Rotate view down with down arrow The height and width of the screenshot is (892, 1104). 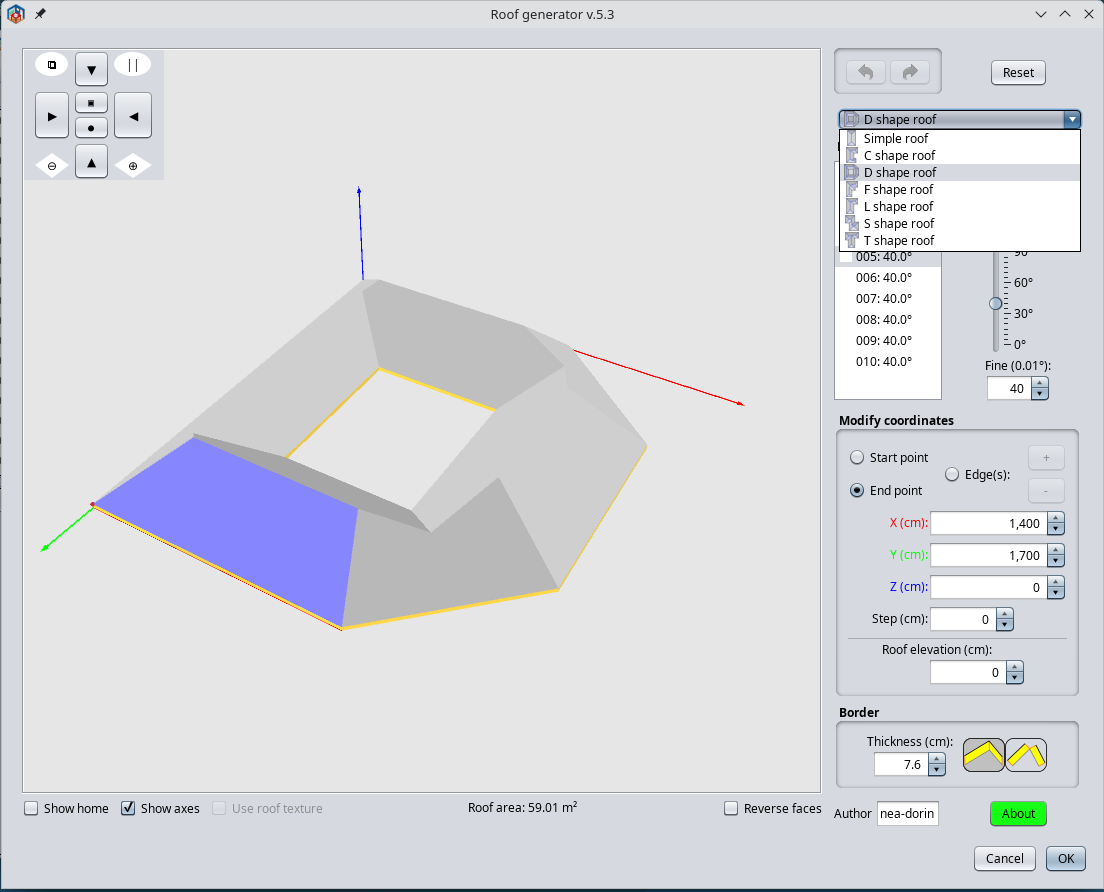pyautogui.click(x=92, y=69)
